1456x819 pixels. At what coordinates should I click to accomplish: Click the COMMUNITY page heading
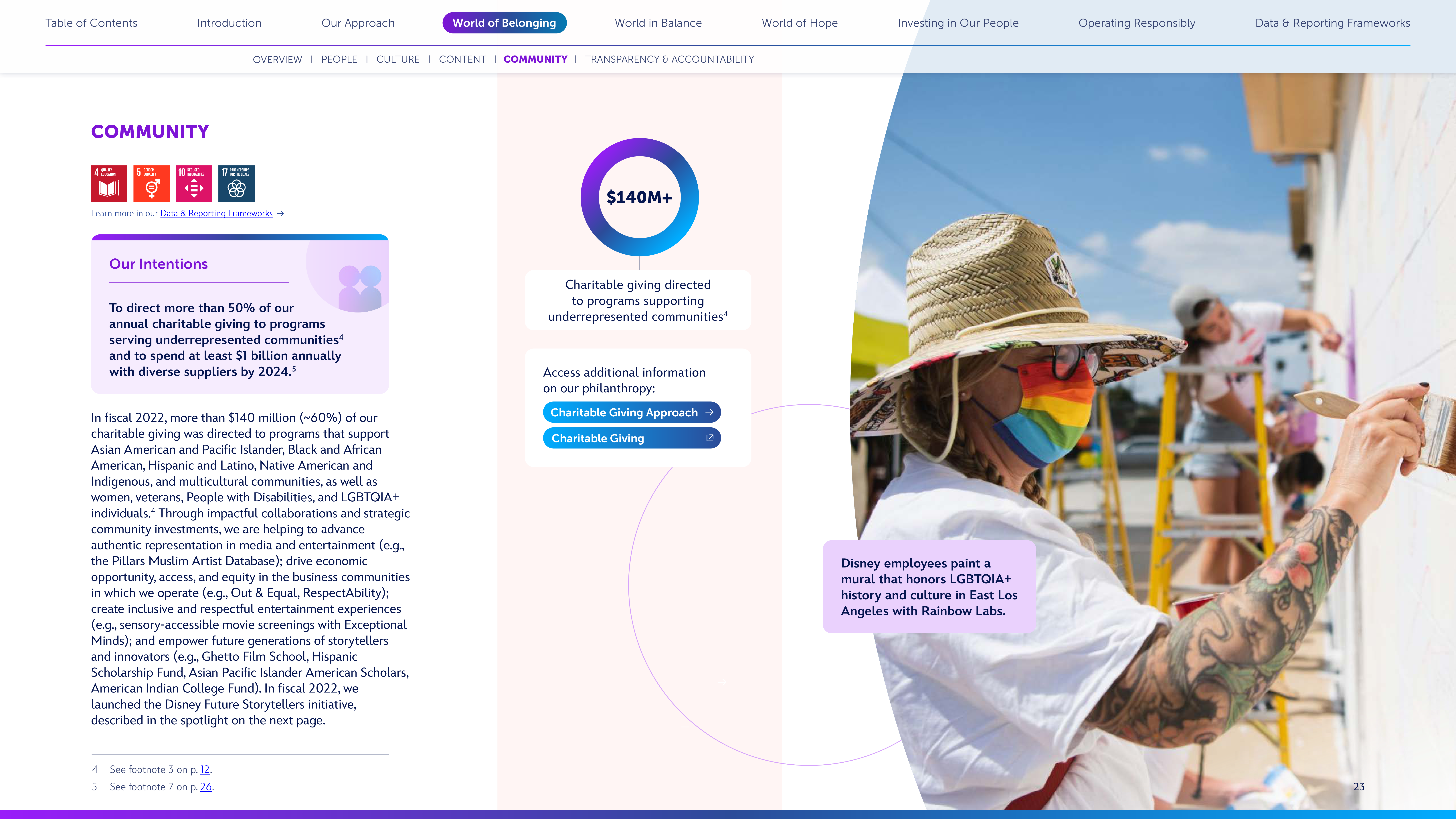coord(150,132)
